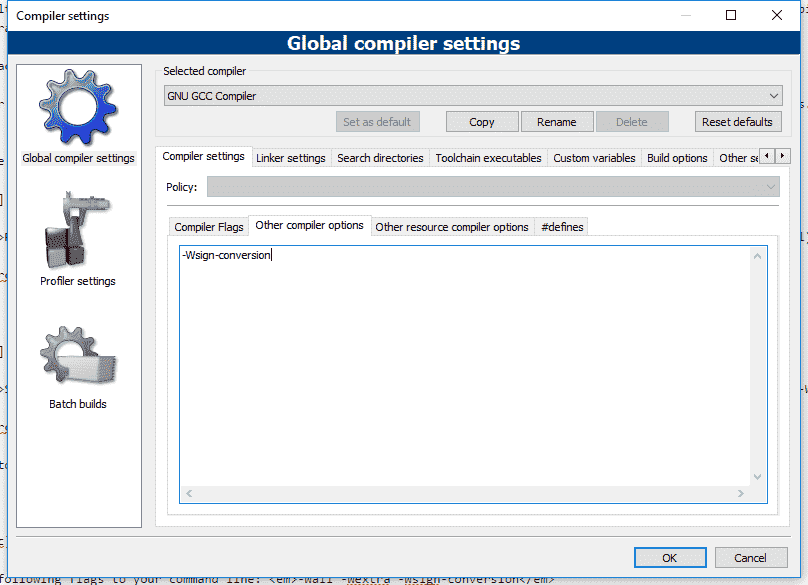The height and width of the screenshot is (585, 808).
Task: Open the Toolchain executables tab
Action: click(x=489, y=158)
